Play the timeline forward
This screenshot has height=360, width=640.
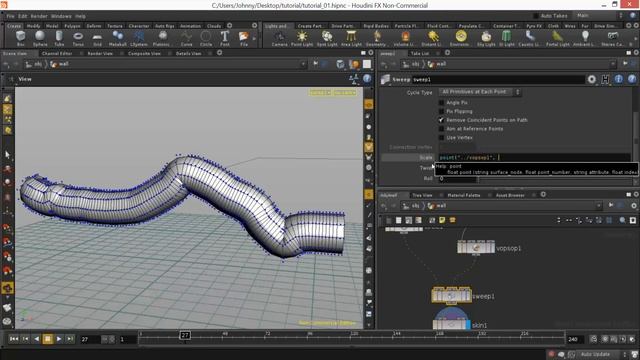click(59, 339)
